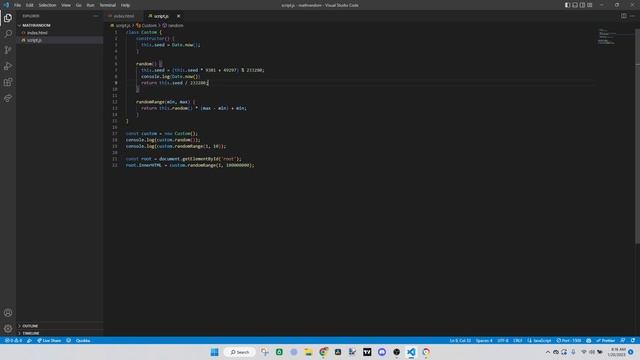Image resolution: width=640 pixels, height=360 pixels.
Task: Expand the TIMELINE section
Action: 60,333
